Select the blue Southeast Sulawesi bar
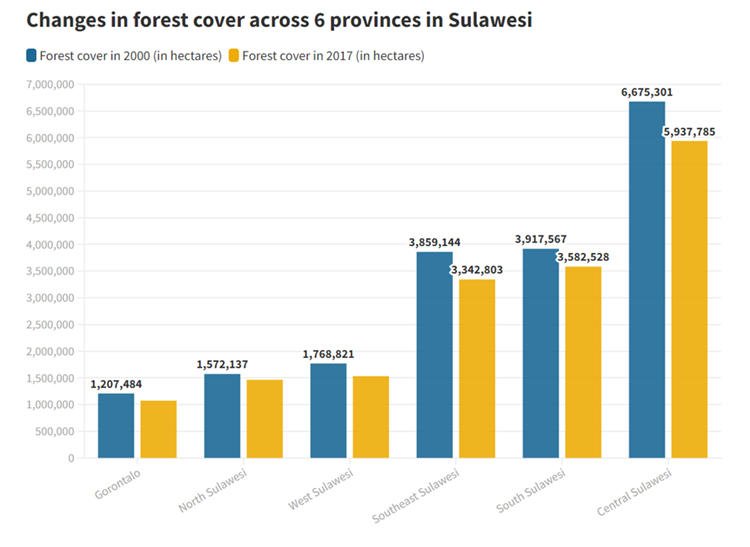This screenshot has height=547, width=750. tap(434, 354)
